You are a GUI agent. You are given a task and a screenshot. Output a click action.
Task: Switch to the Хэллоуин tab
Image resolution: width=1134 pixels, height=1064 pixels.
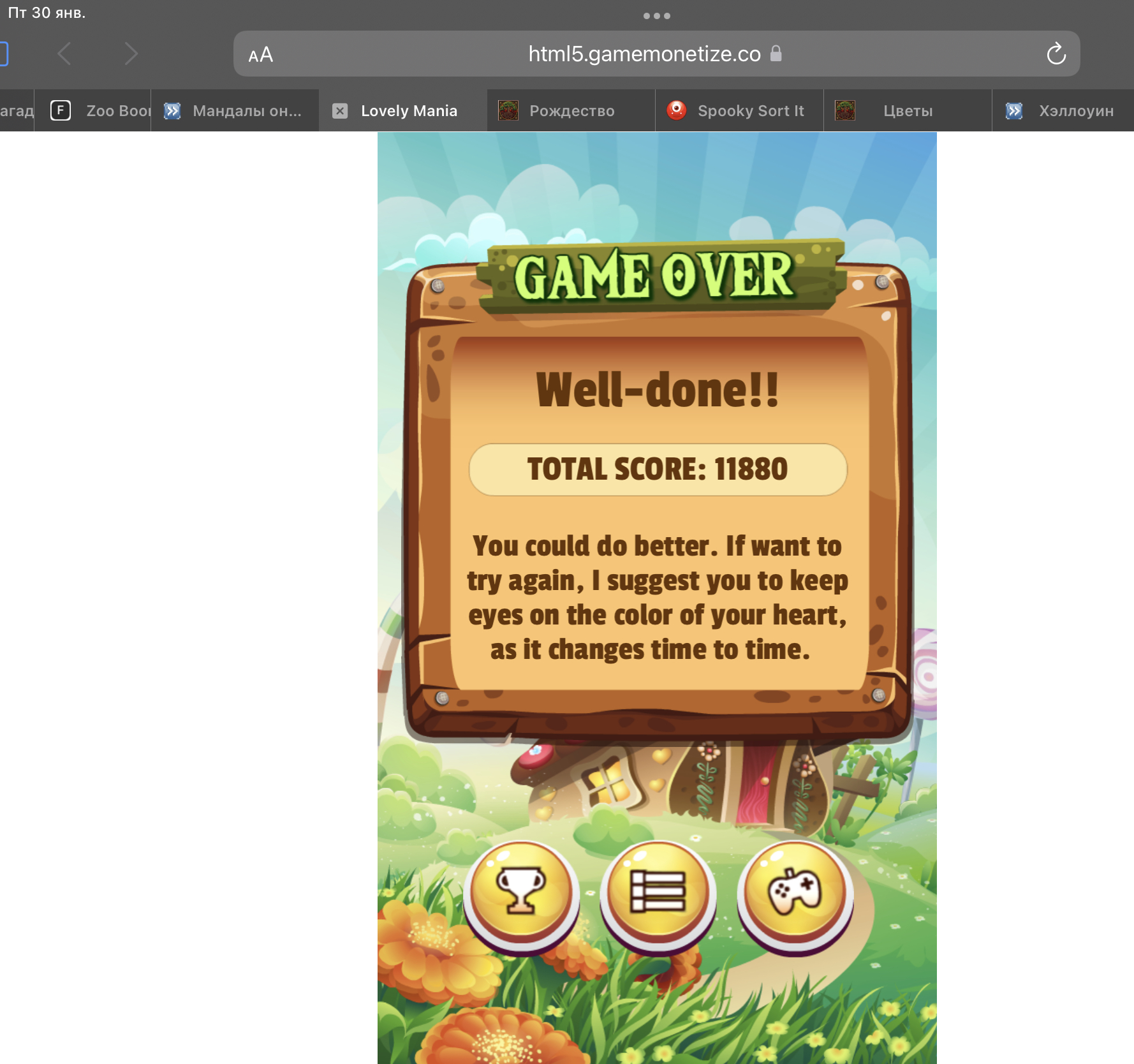(1063, 111)
